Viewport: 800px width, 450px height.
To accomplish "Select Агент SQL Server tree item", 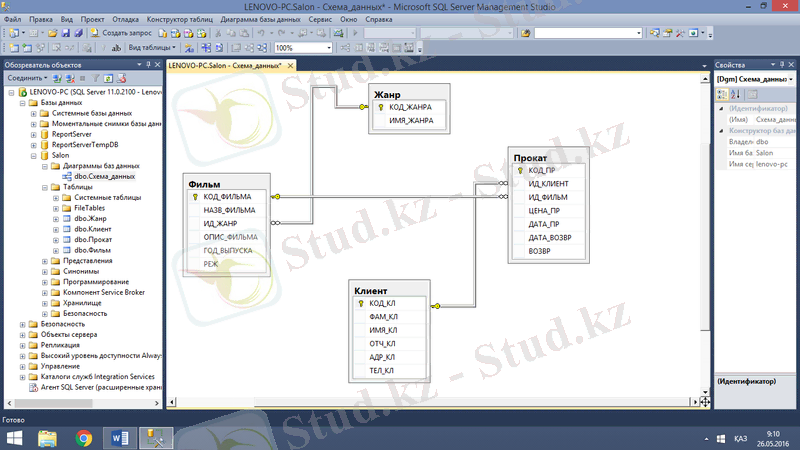I will coord(101,387).
